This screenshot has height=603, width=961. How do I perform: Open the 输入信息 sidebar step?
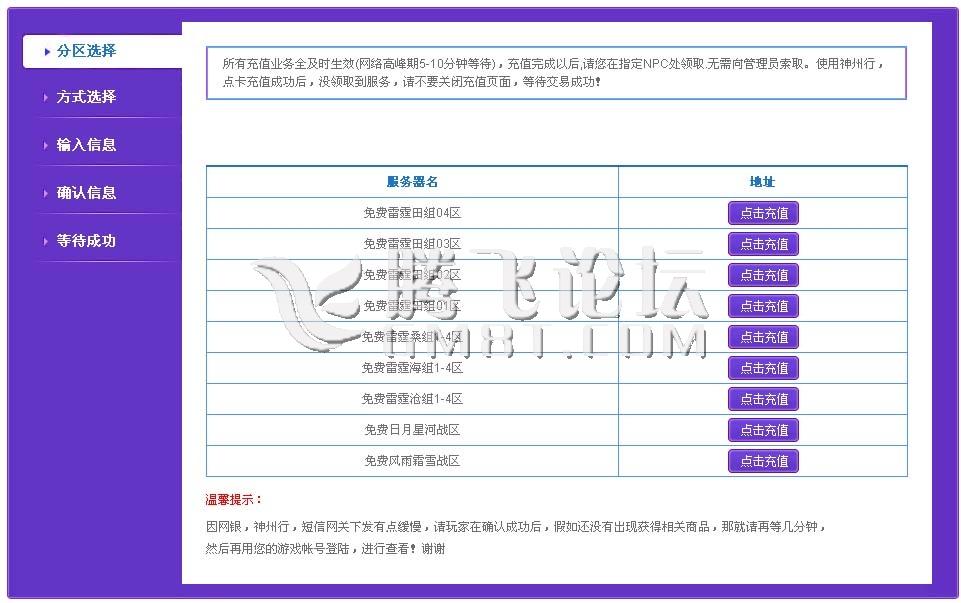(x=86, y=145)
